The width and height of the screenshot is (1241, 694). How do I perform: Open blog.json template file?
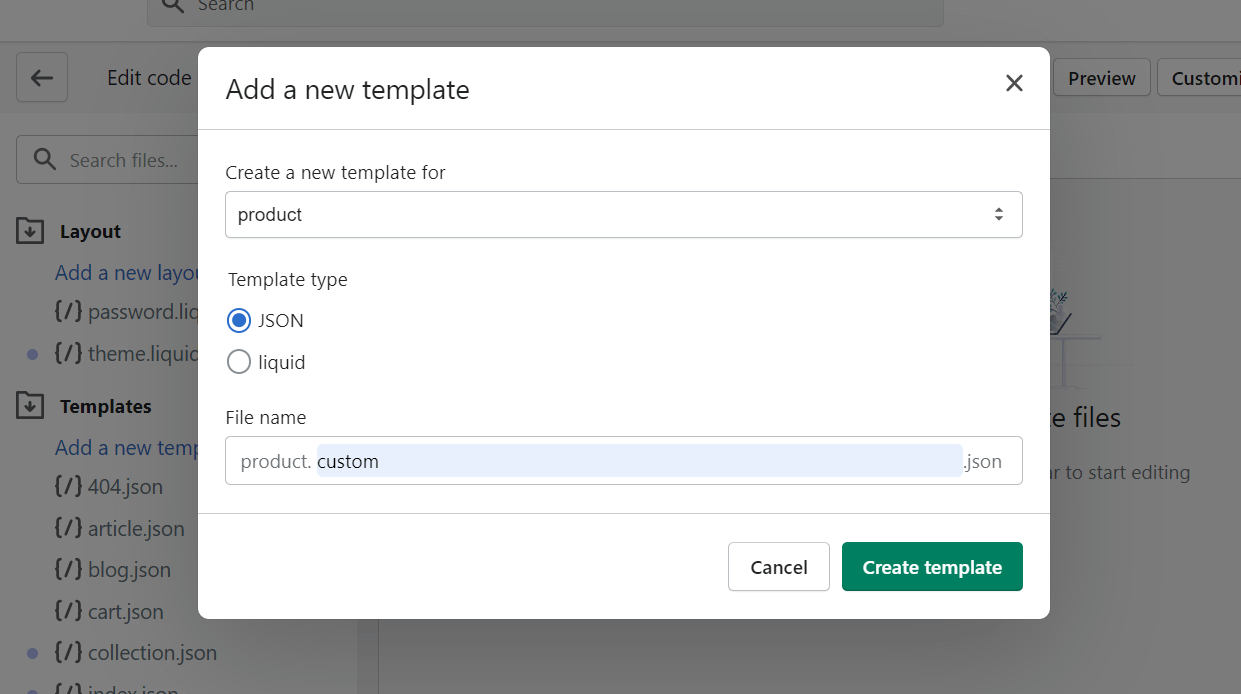coord(129,570)
